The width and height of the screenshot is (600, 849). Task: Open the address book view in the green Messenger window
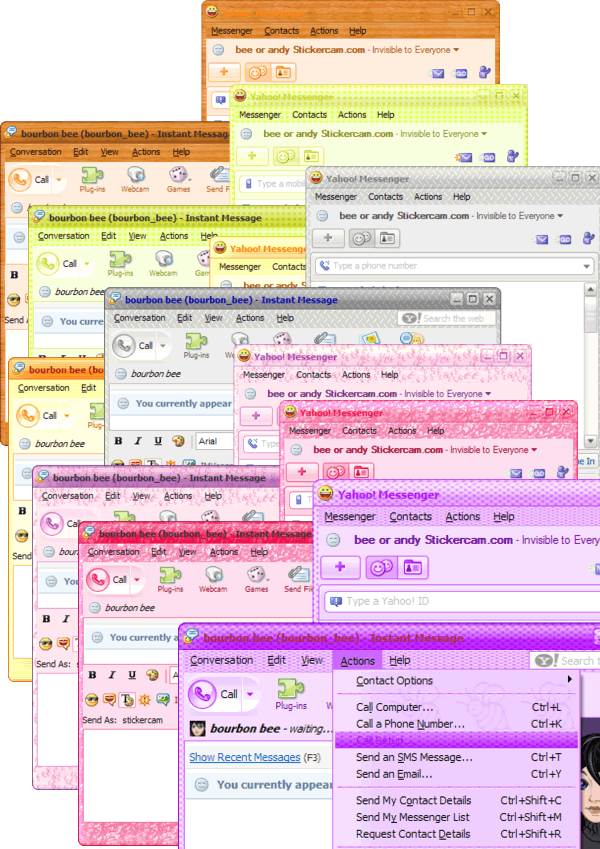pos(311,156)
